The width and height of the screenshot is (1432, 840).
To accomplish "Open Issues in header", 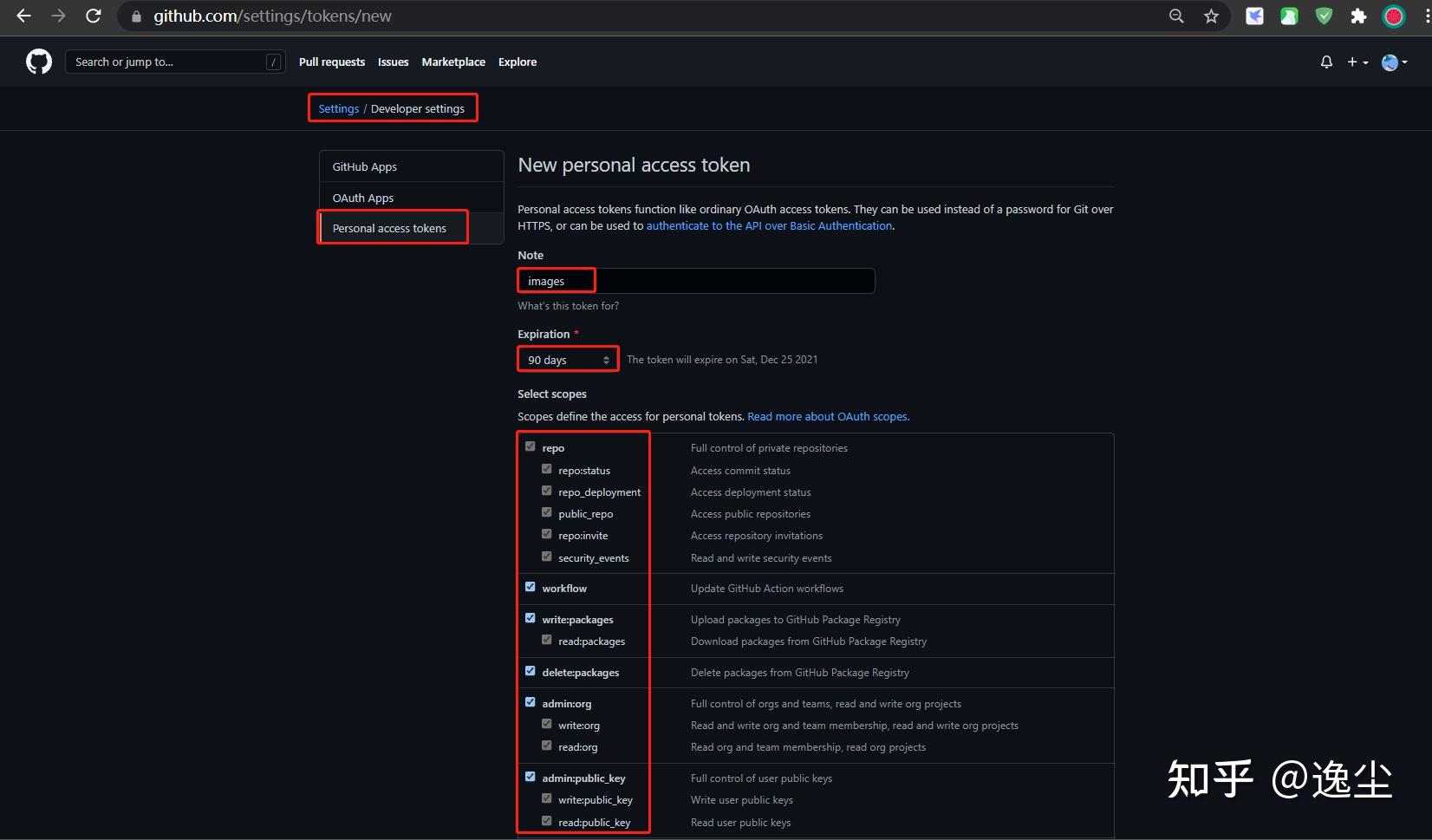I will [x=393, y=62].
